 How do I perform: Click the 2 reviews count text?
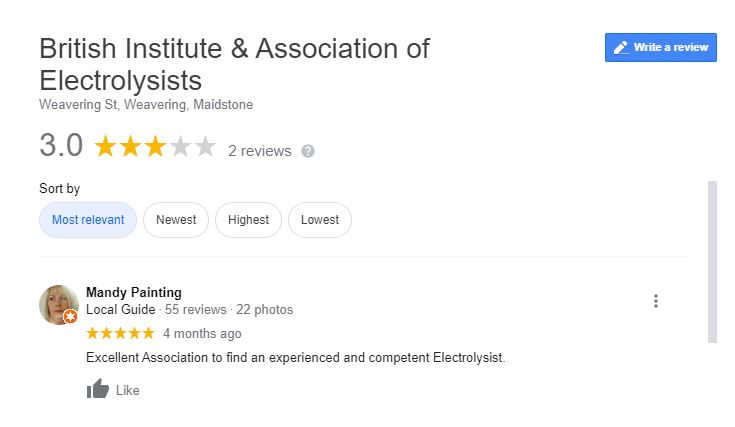coord(260,151)
